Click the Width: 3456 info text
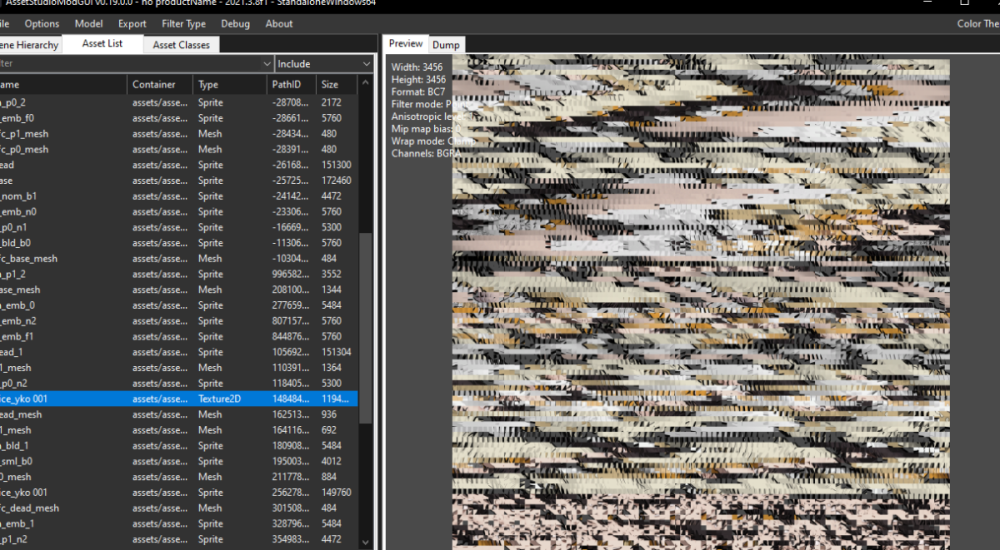The width and height of the screenshot is (1000, 550). (416, 67)
